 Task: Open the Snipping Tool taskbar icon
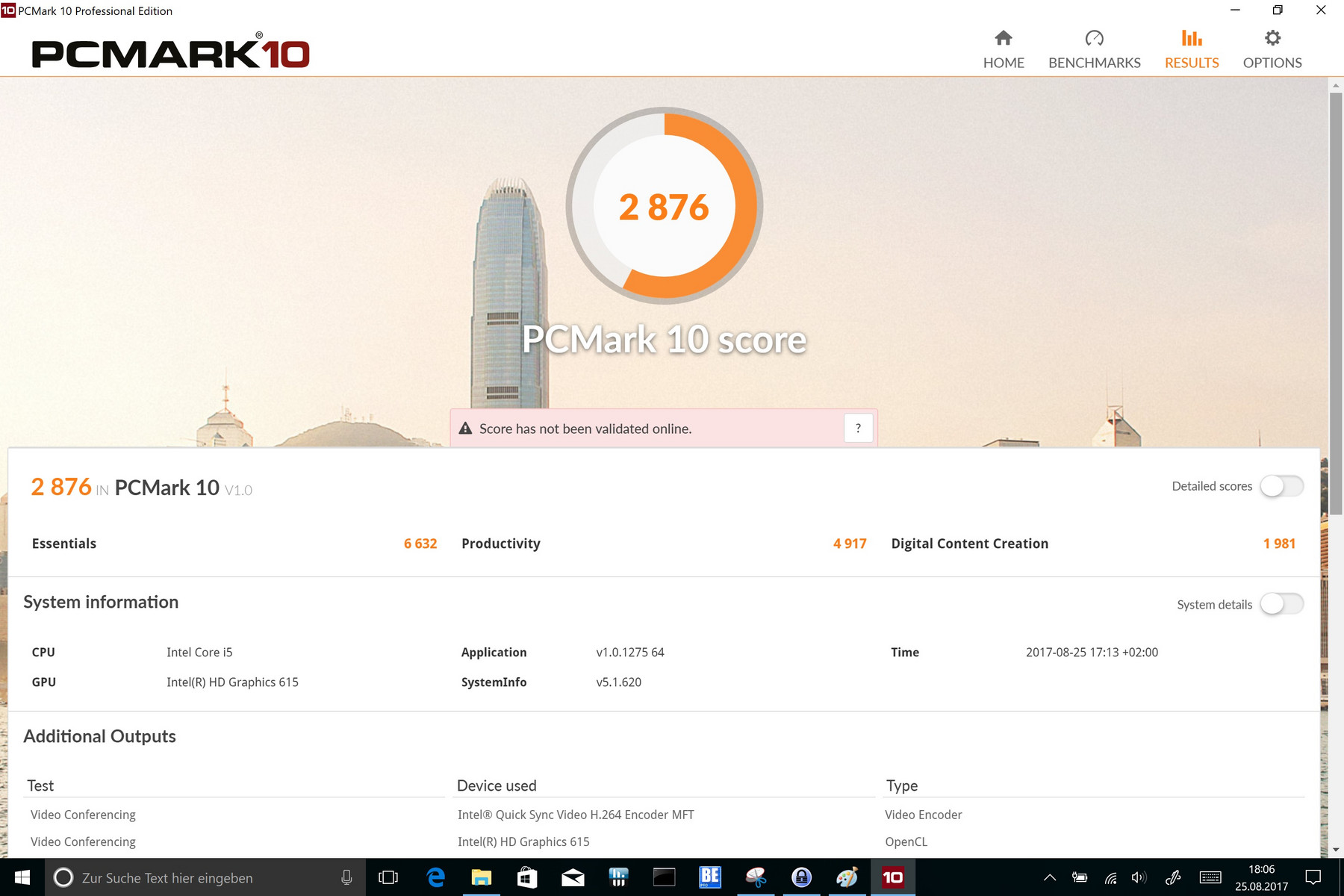756,877
